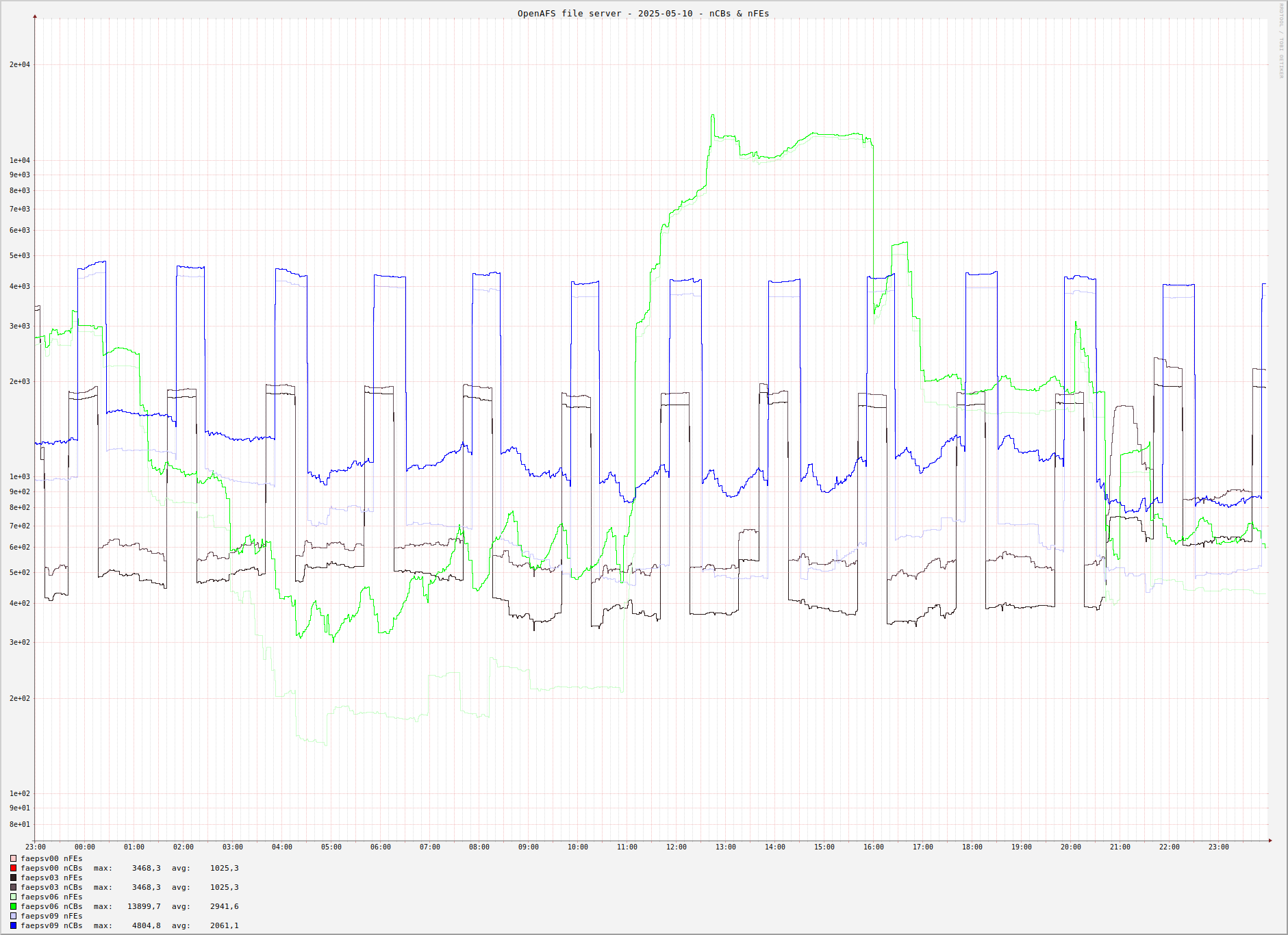
Task: Select the 'faepsv06 nFEs' legend label
Action: [51, 897]
